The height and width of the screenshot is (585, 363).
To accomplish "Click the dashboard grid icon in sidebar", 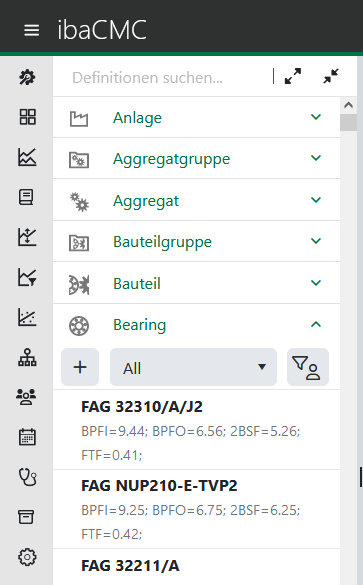I will [x=27, y=117].
